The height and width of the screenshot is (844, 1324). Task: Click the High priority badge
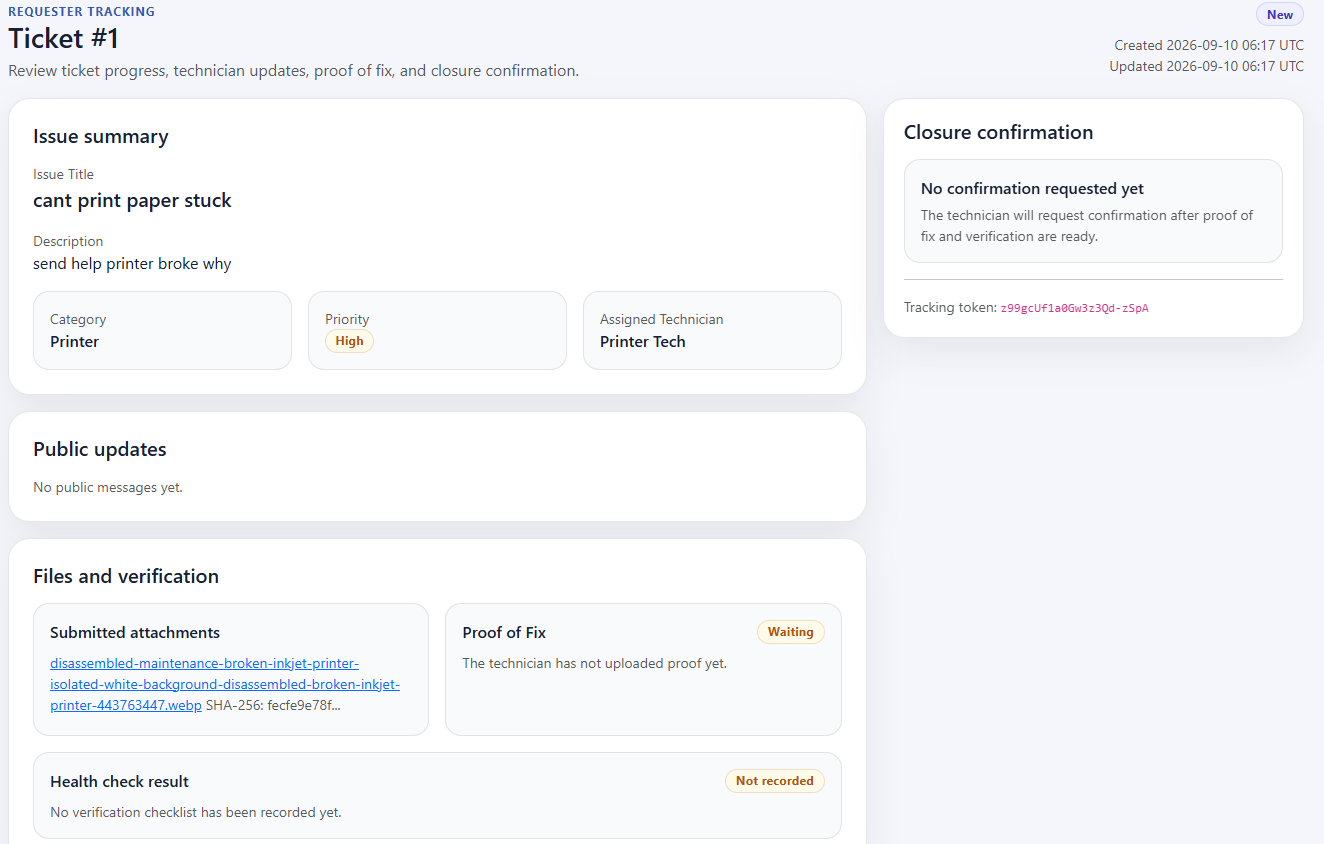coord(349,341)
